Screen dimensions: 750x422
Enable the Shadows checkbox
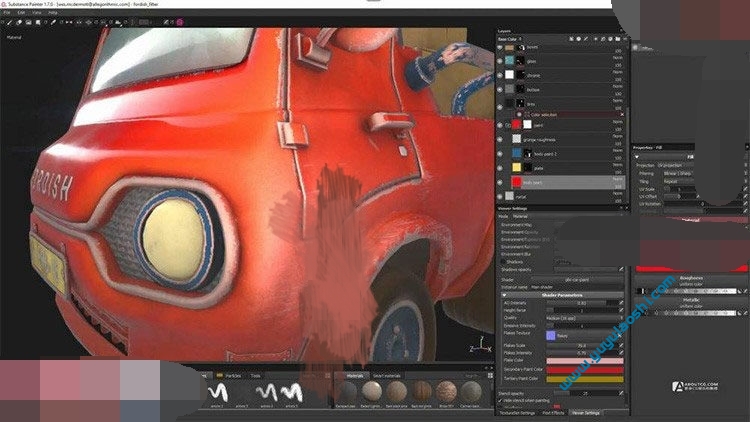503,262
